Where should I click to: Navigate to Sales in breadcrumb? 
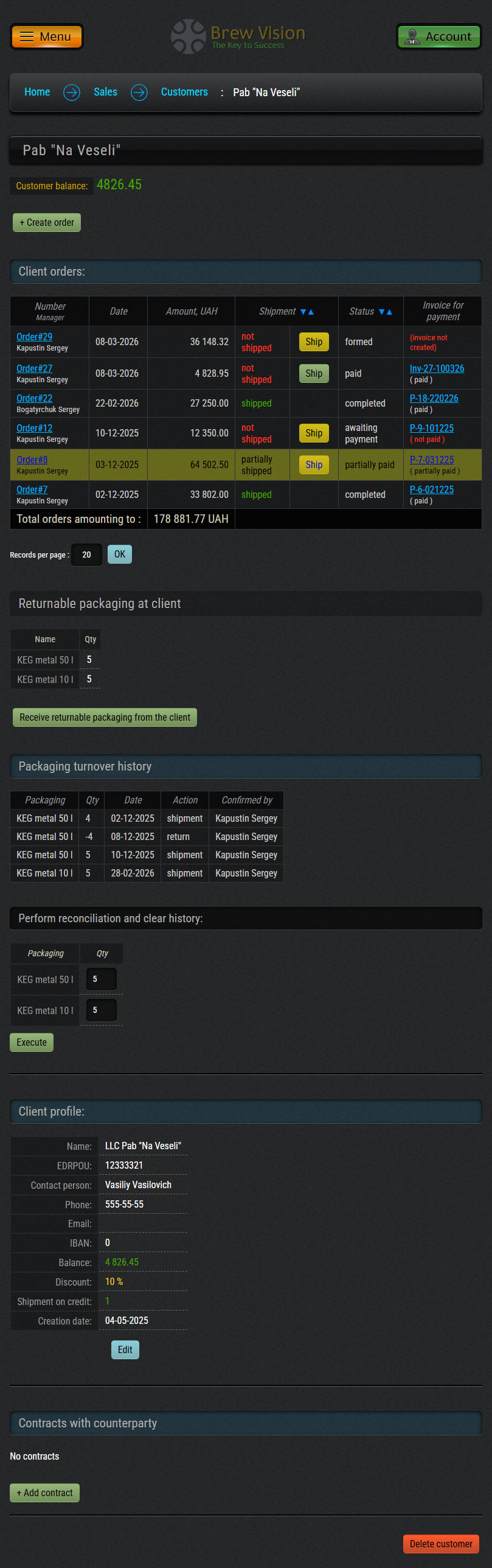pyautogui.click(x=105, y=92)
